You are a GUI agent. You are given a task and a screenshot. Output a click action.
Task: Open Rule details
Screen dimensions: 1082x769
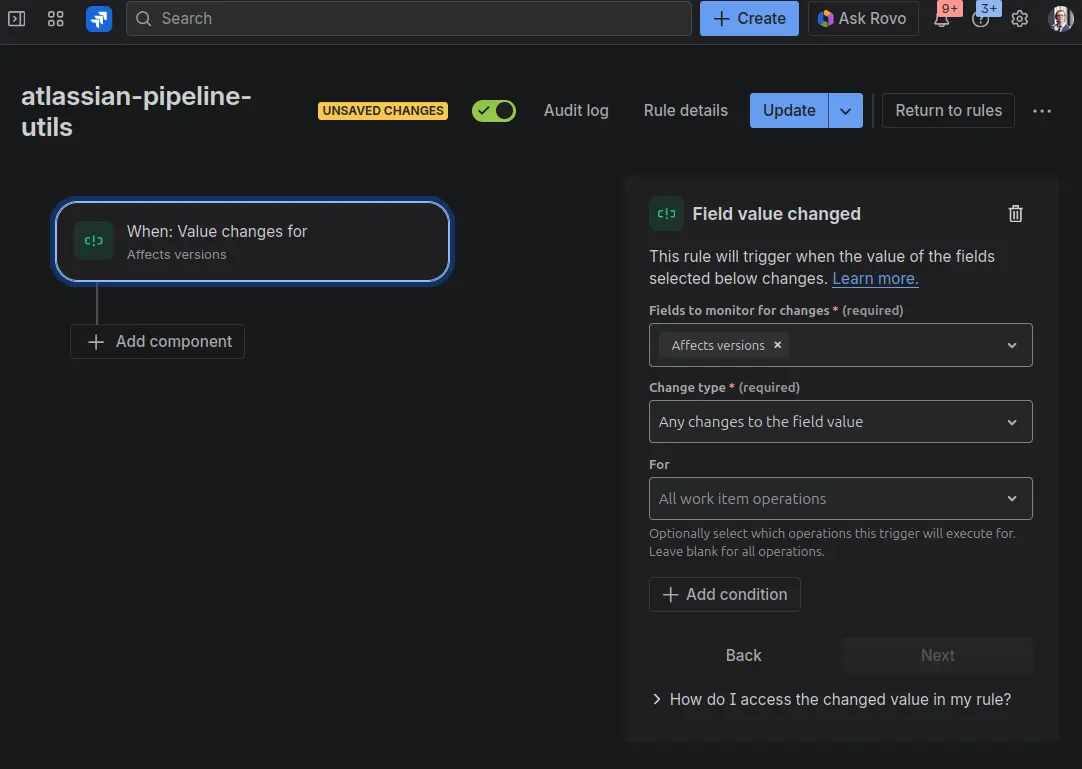click(x=685, y=111)
